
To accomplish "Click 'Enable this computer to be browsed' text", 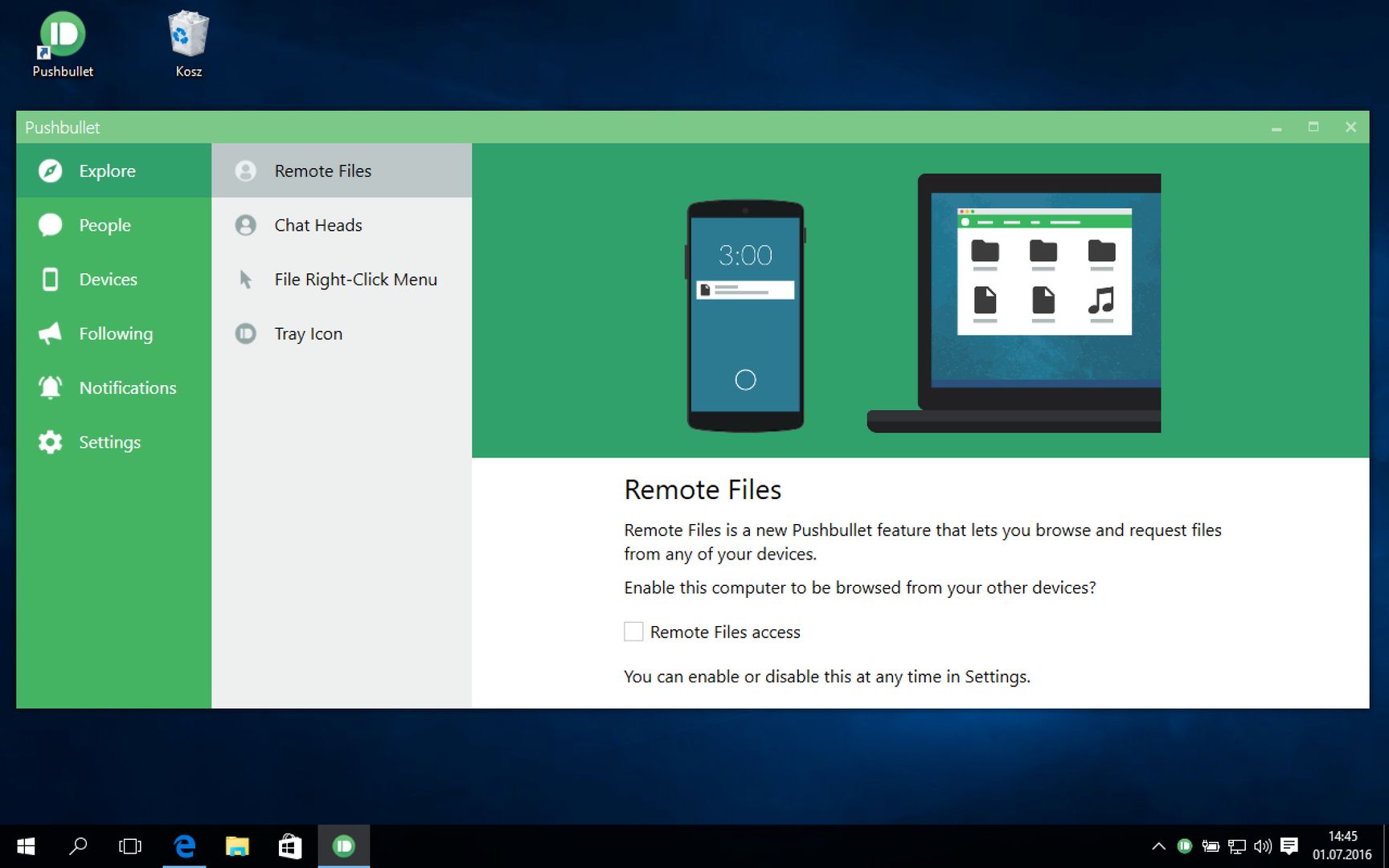I will tap(860, 588).
